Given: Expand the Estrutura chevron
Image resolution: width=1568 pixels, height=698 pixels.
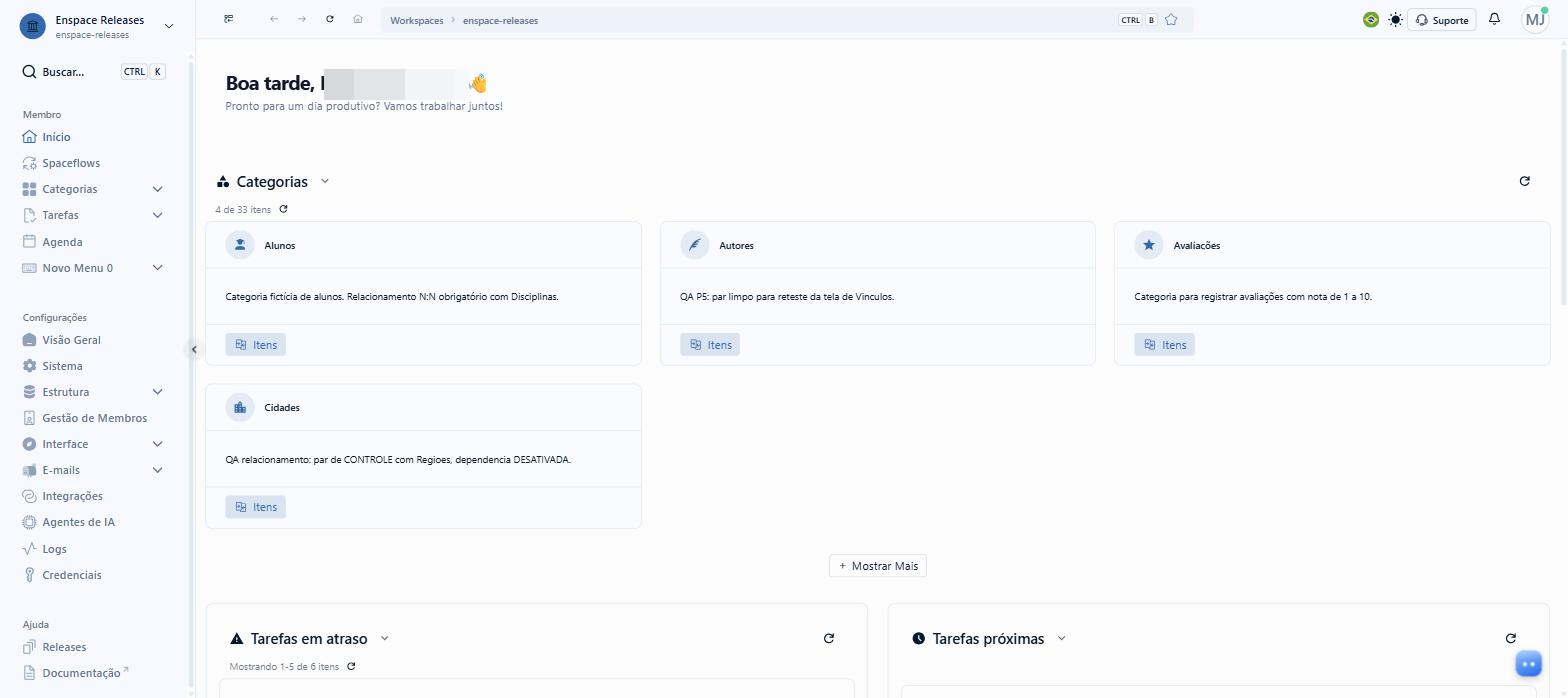Looking at the screenshot, I should click(157, 392).
